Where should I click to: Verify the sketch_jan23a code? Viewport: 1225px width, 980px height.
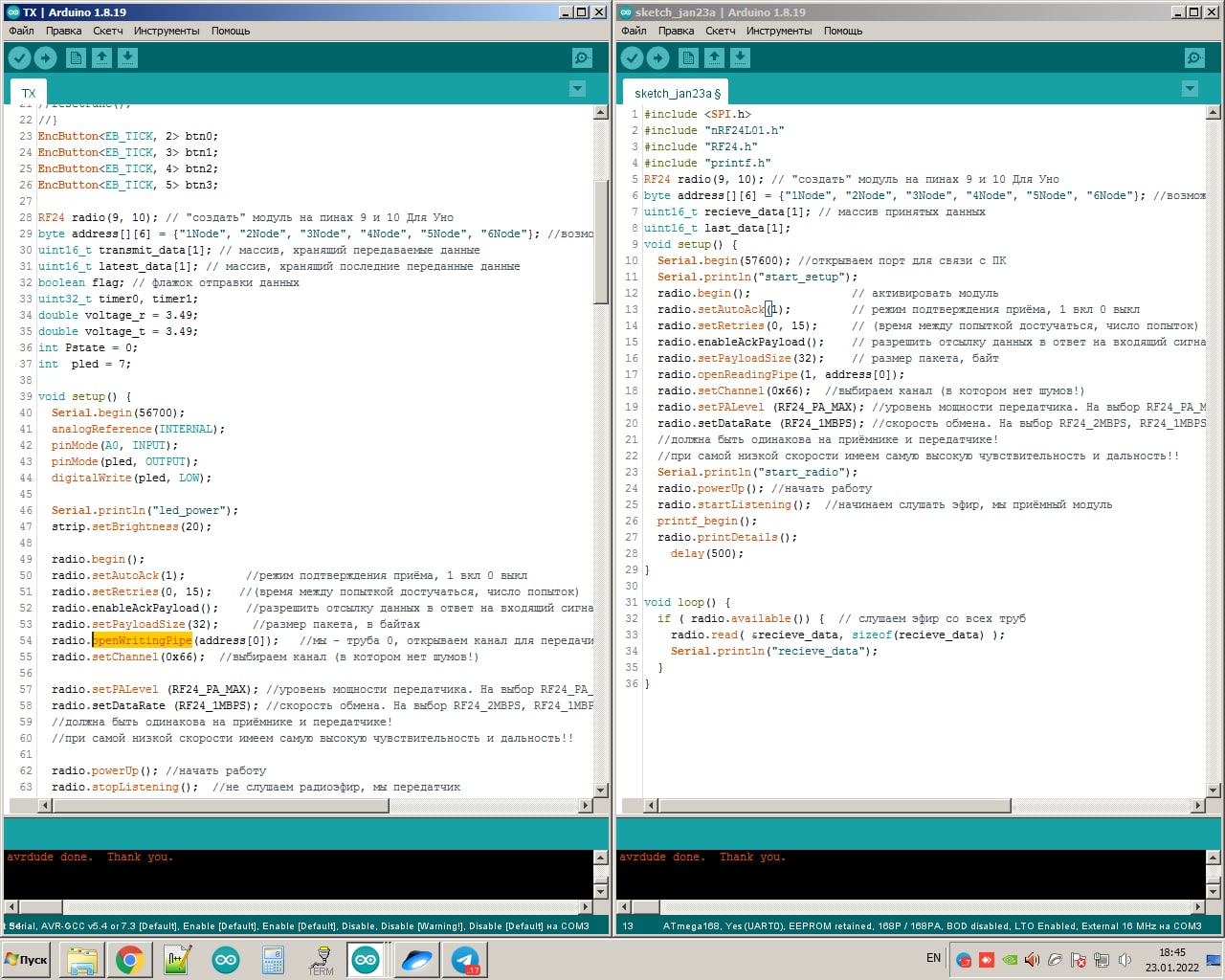[632, 58]
